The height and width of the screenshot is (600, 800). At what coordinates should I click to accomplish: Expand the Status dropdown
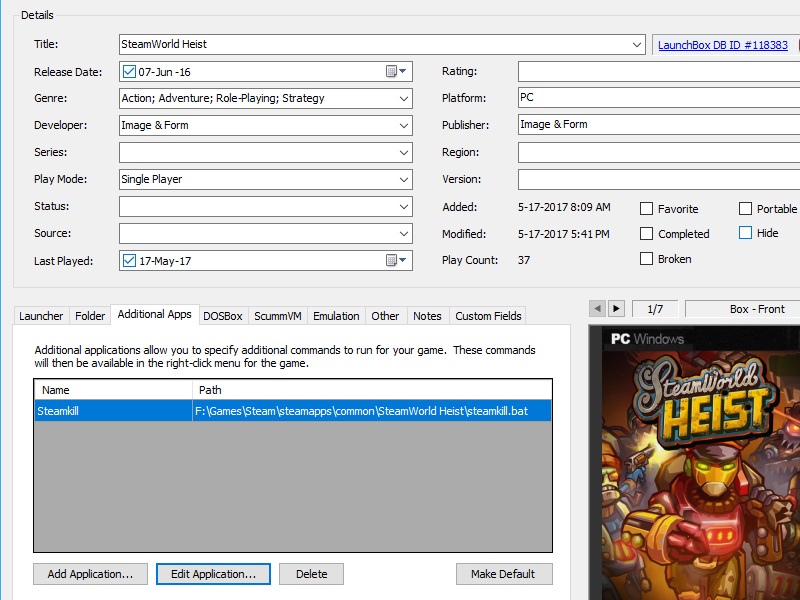click(x=404, y=207)
